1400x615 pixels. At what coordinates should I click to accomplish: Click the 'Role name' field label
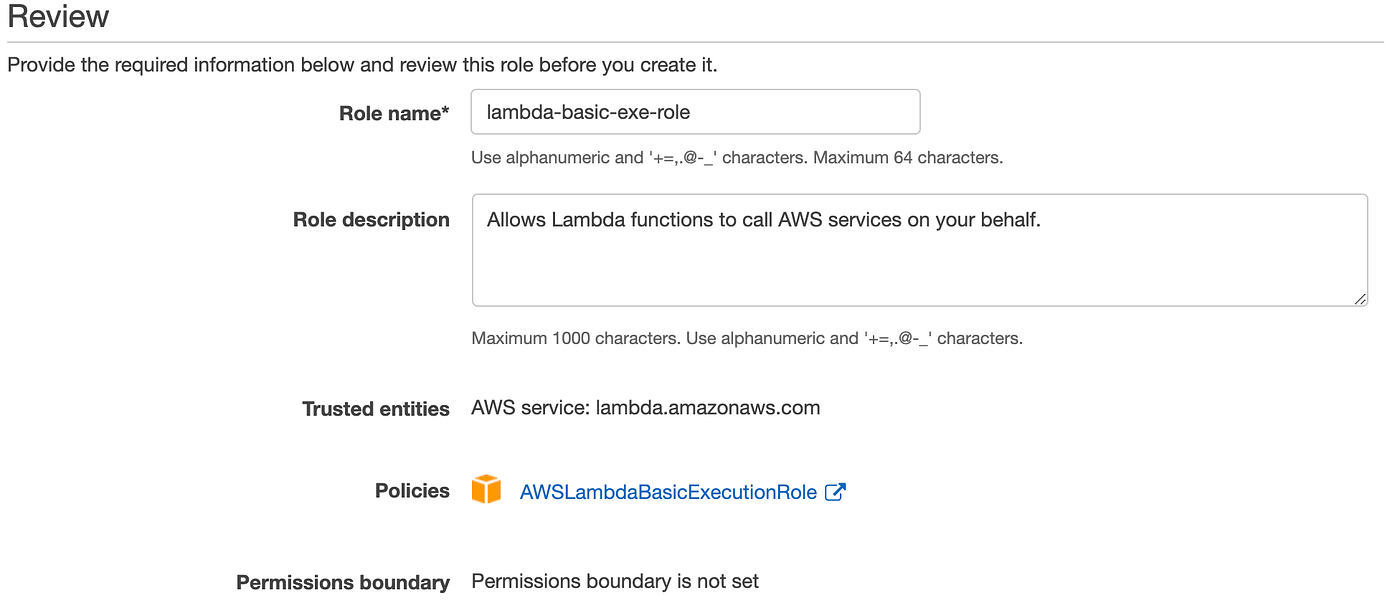point(389,113)
